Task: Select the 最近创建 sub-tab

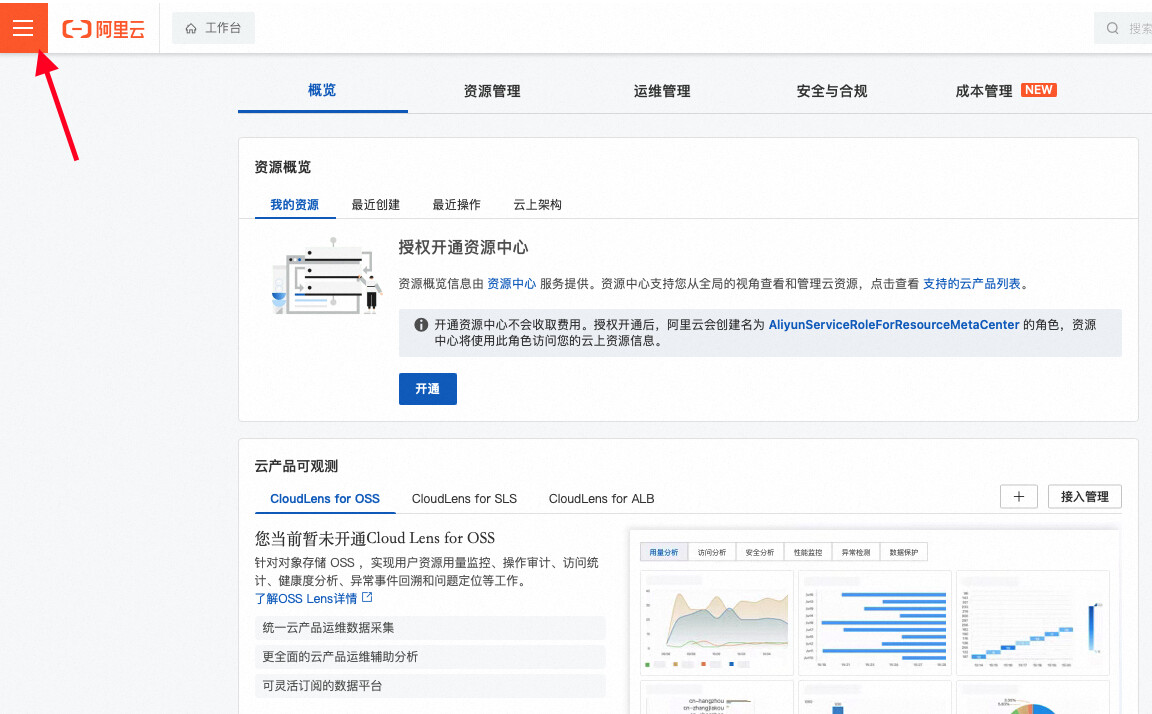Action: [375, 204]
